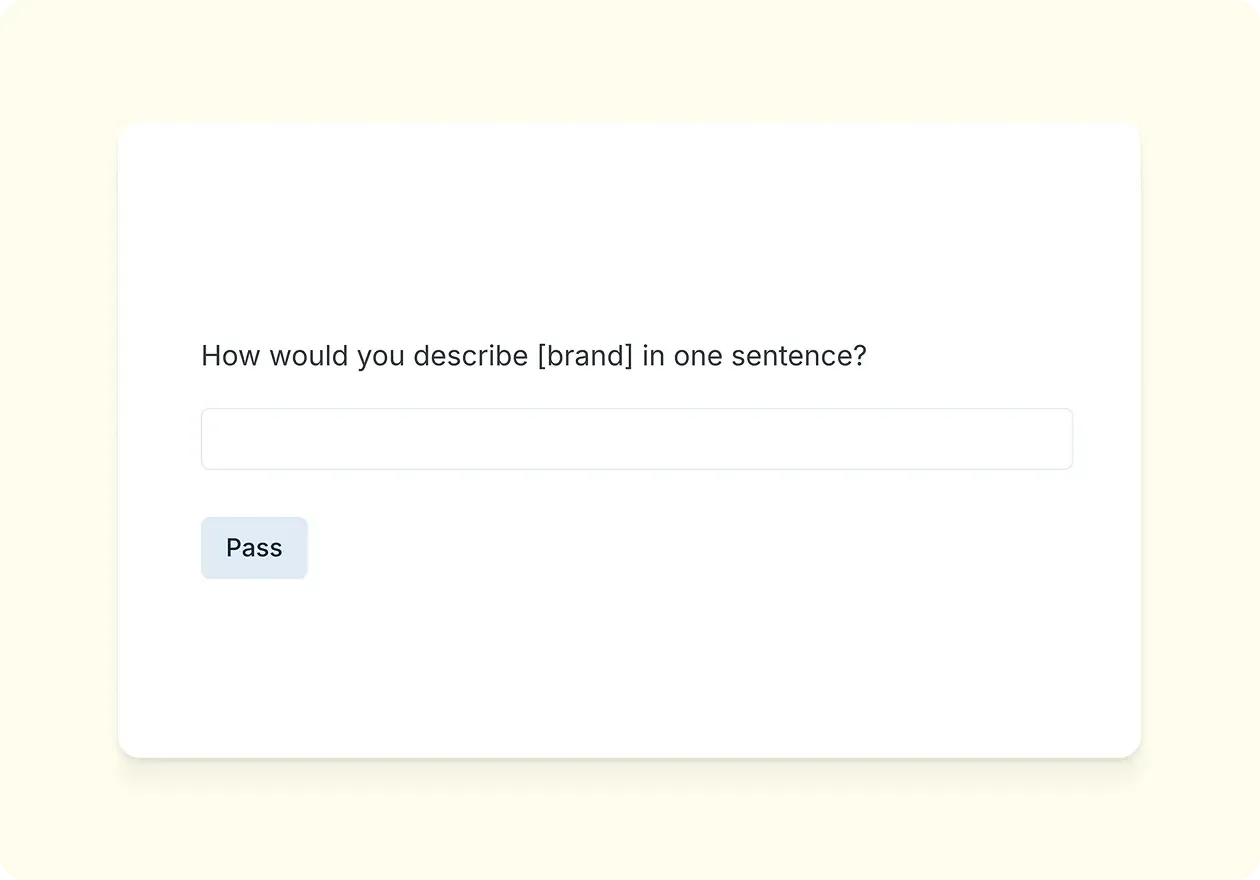Click the rounded text box border
Viewport: 1260px width, 880px height.
coord(636,410)
